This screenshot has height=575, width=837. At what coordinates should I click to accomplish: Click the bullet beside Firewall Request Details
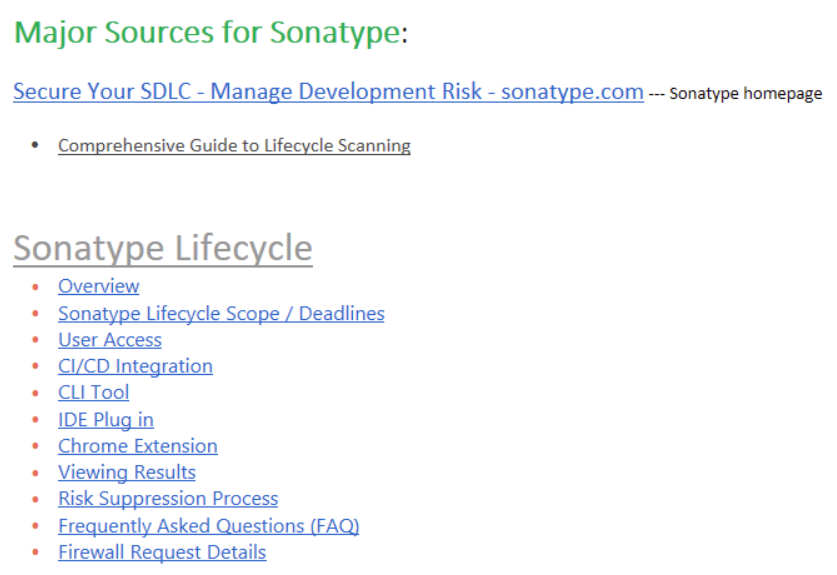[36, 553]
